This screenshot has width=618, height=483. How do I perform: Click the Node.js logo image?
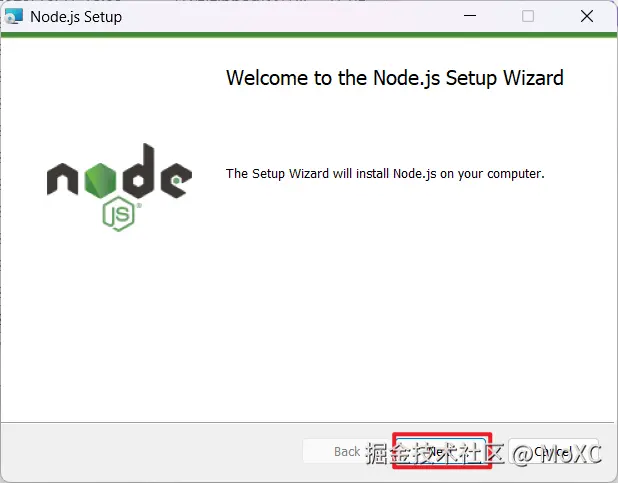pos(119,187)
